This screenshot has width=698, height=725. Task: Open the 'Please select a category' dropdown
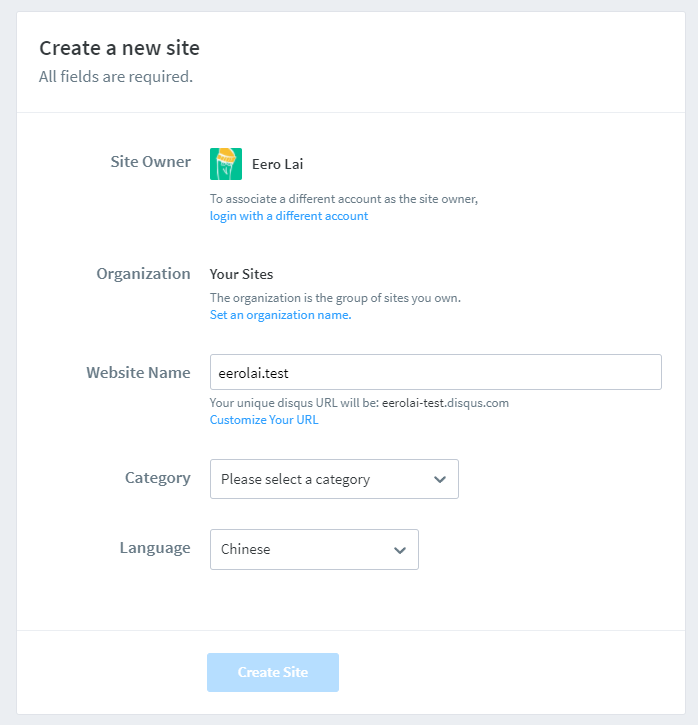pos(334,479)
